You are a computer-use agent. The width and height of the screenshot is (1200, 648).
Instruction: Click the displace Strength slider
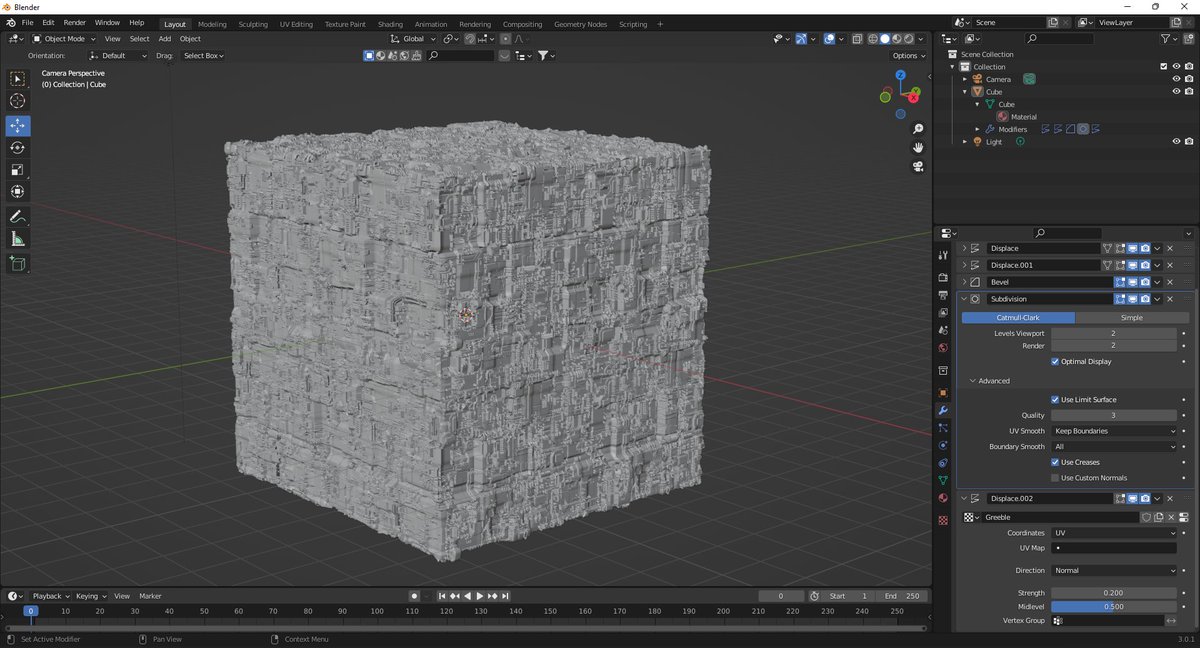pos(1114,593)
